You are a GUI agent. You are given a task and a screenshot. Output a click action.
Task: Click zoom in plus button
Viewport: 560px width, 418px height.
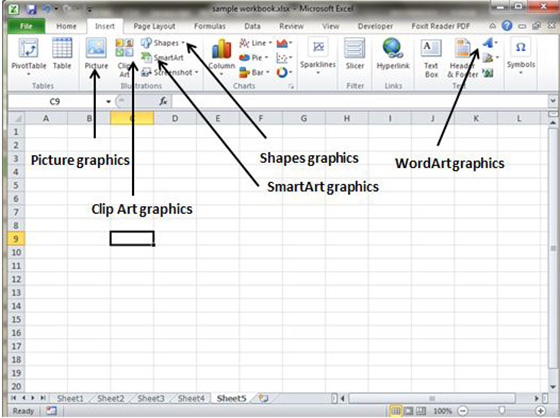tap(541, 411)
